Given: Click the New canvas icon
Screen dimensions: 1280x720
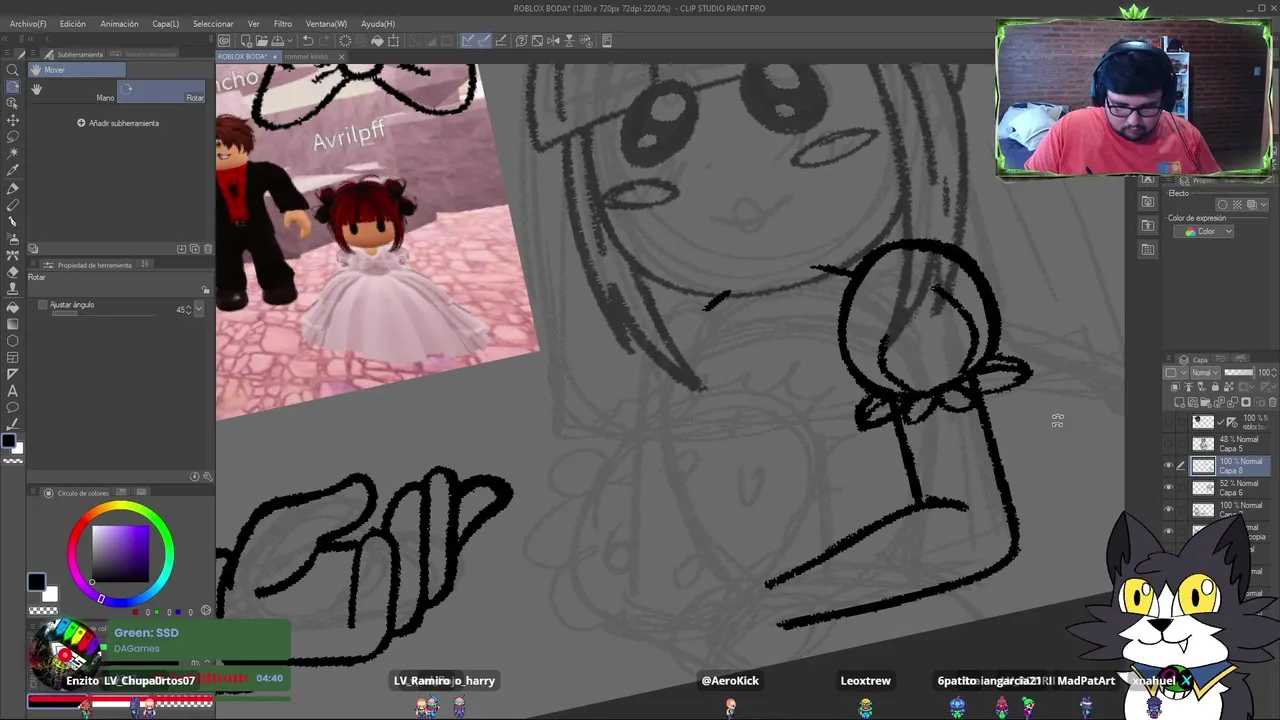Looking at the screenshot, I should tap(246, 41).
